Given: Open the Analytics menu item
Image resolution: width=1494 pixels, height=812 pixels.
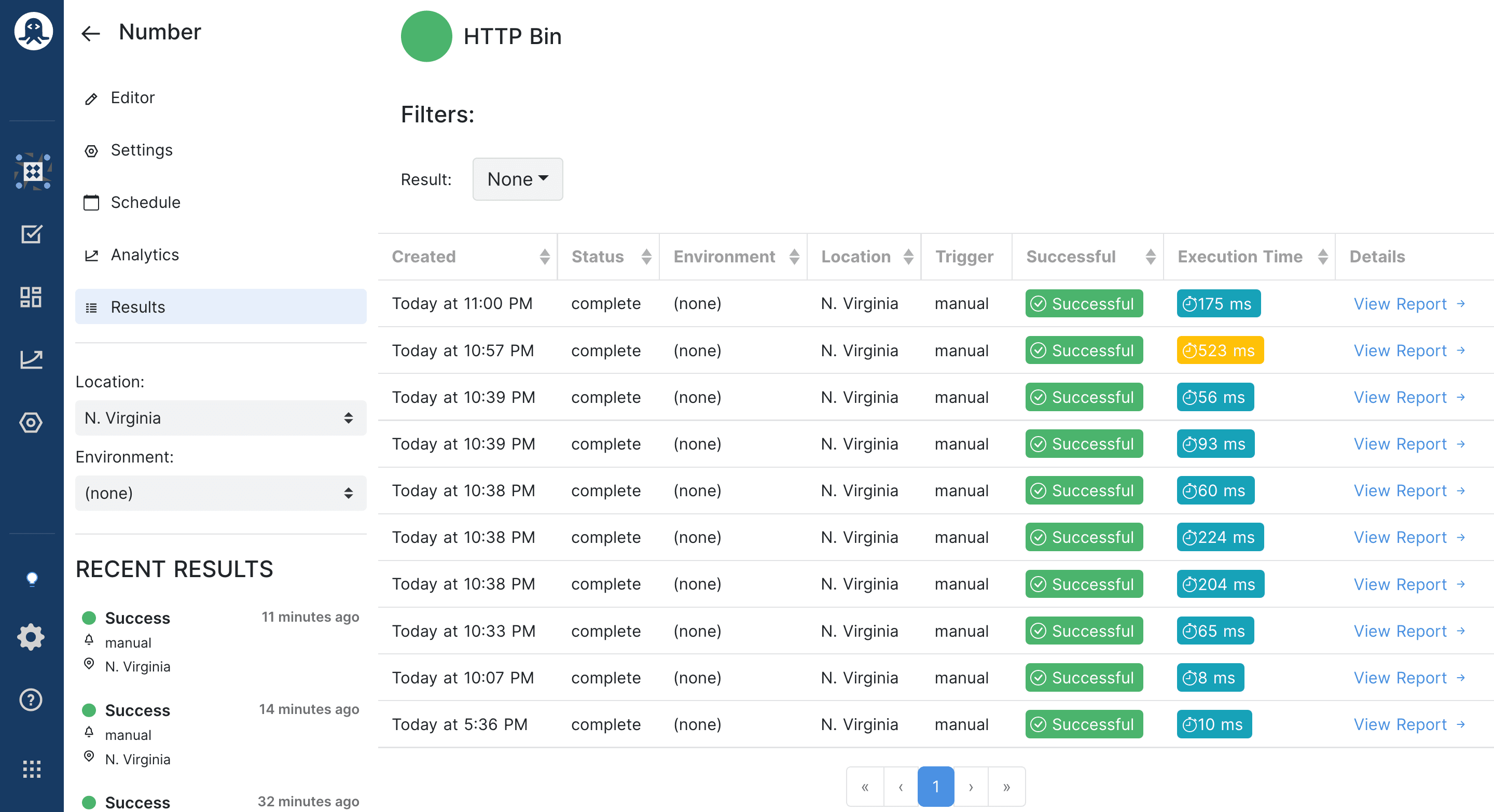Looking at the screenshot, I should coord(220,255).
